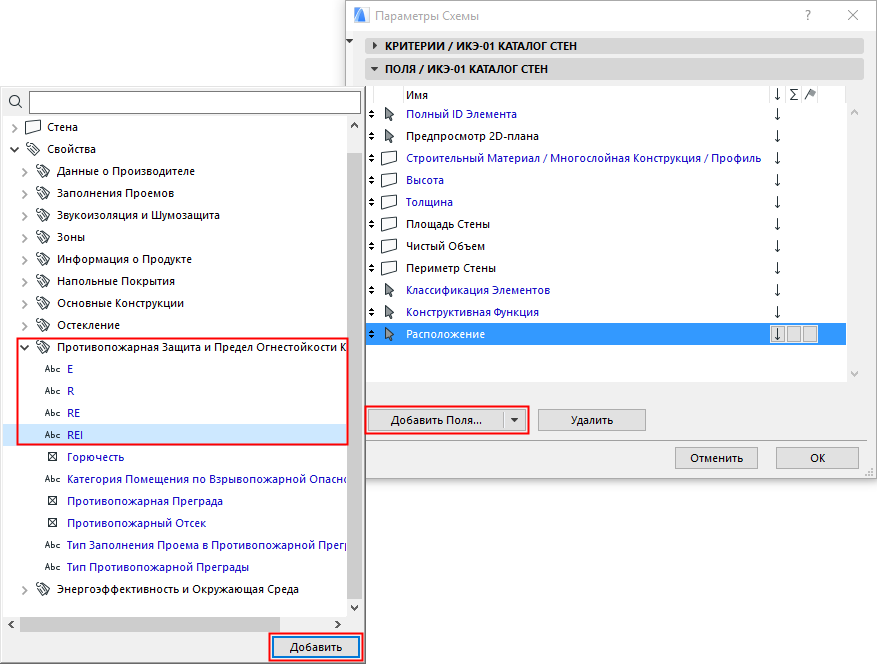The width and height of the screenshot is (877, 664).
Task: Toggle flag box in Расположение row
Action: click(x=810, y=334)
